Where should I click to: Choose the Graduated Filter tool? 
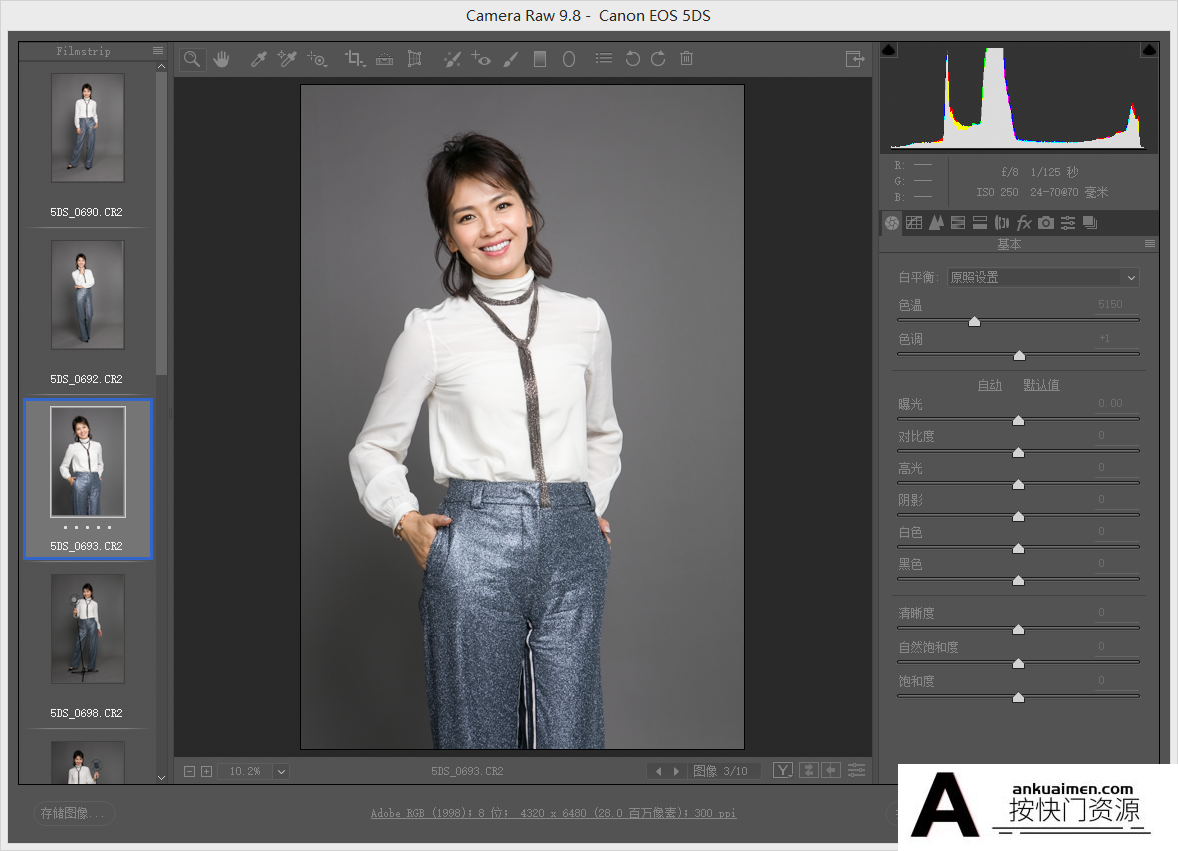click(539, 59)
